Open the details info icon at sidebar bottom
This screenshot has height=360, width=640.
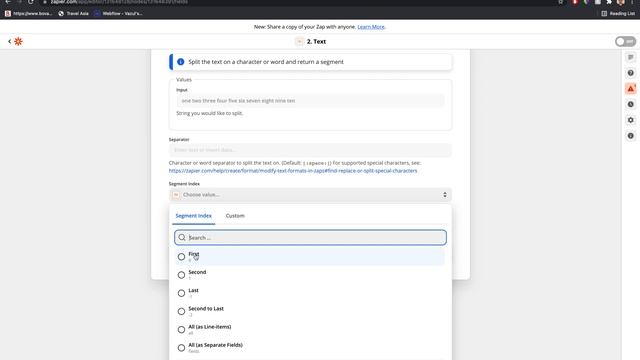click(x=631, y=136)
